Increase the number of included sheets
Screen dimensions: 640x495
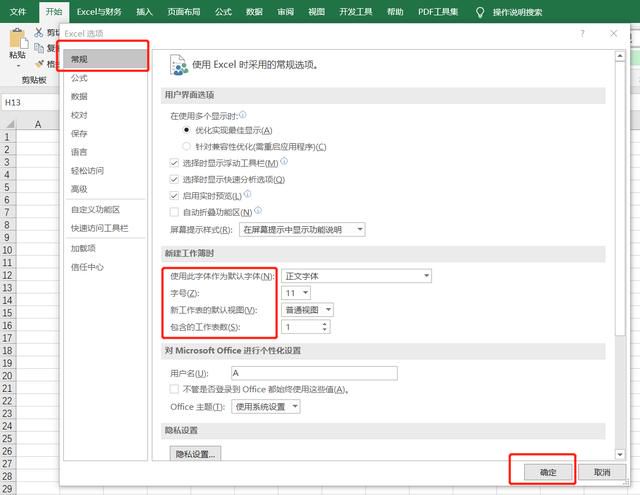(324, 324)
